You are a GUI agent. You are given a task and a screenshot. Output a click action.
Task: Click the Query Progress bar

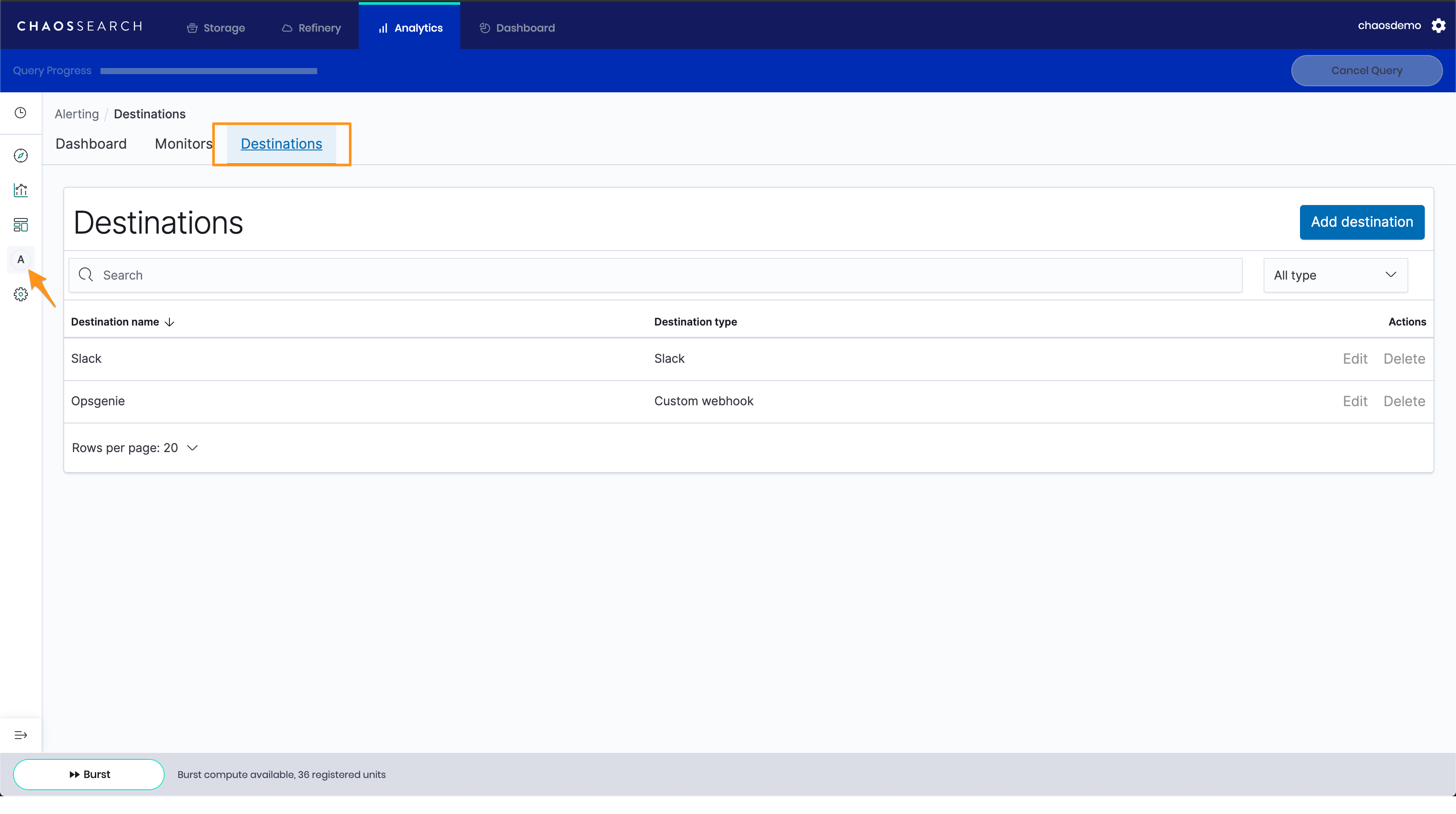(x=208, y=71)
